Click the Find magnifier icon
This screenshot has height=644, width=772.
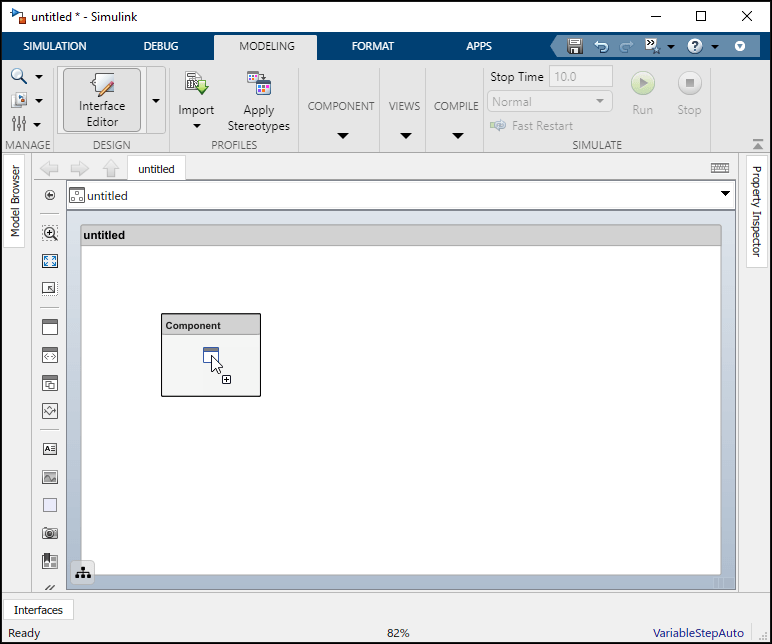click(19, 76)
